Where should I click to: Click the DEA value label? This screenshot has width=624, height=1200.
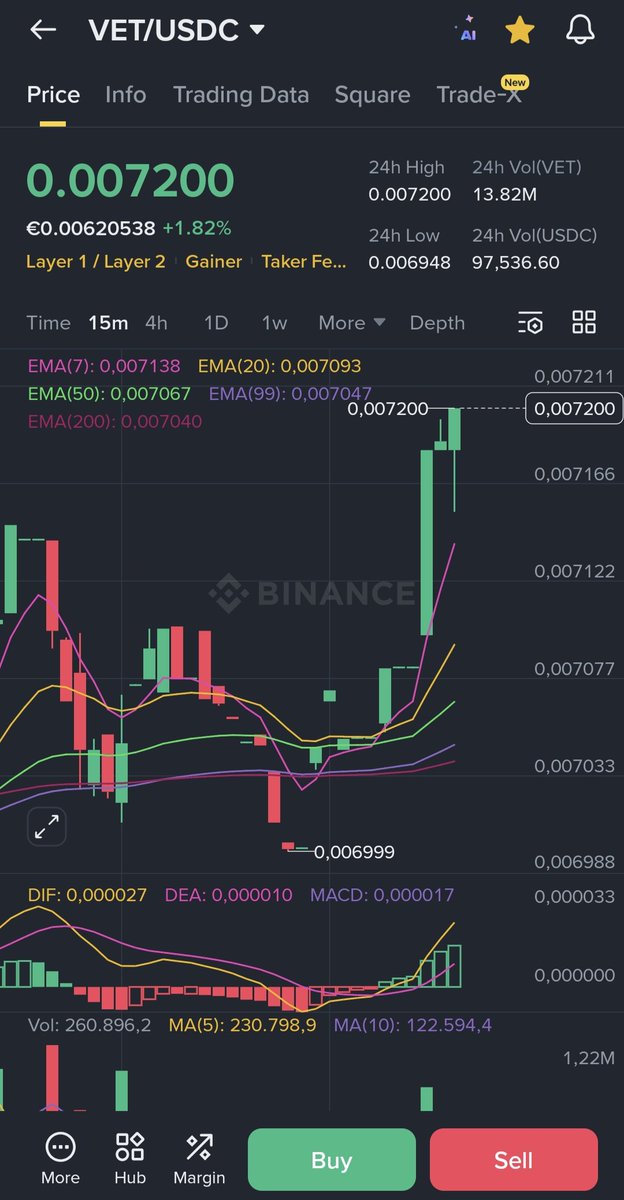[228, 895]
